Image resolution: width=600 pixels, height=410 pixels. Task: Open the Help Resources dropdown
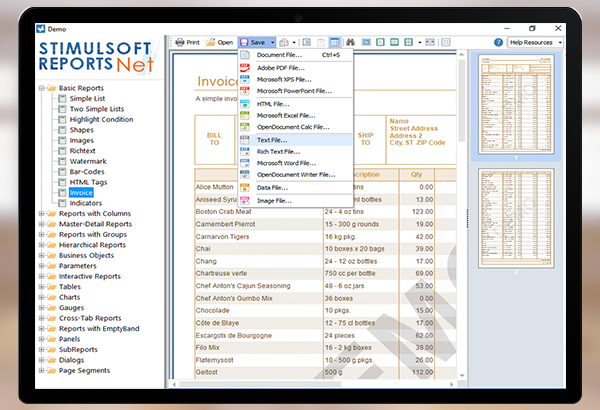click(535, 42)
